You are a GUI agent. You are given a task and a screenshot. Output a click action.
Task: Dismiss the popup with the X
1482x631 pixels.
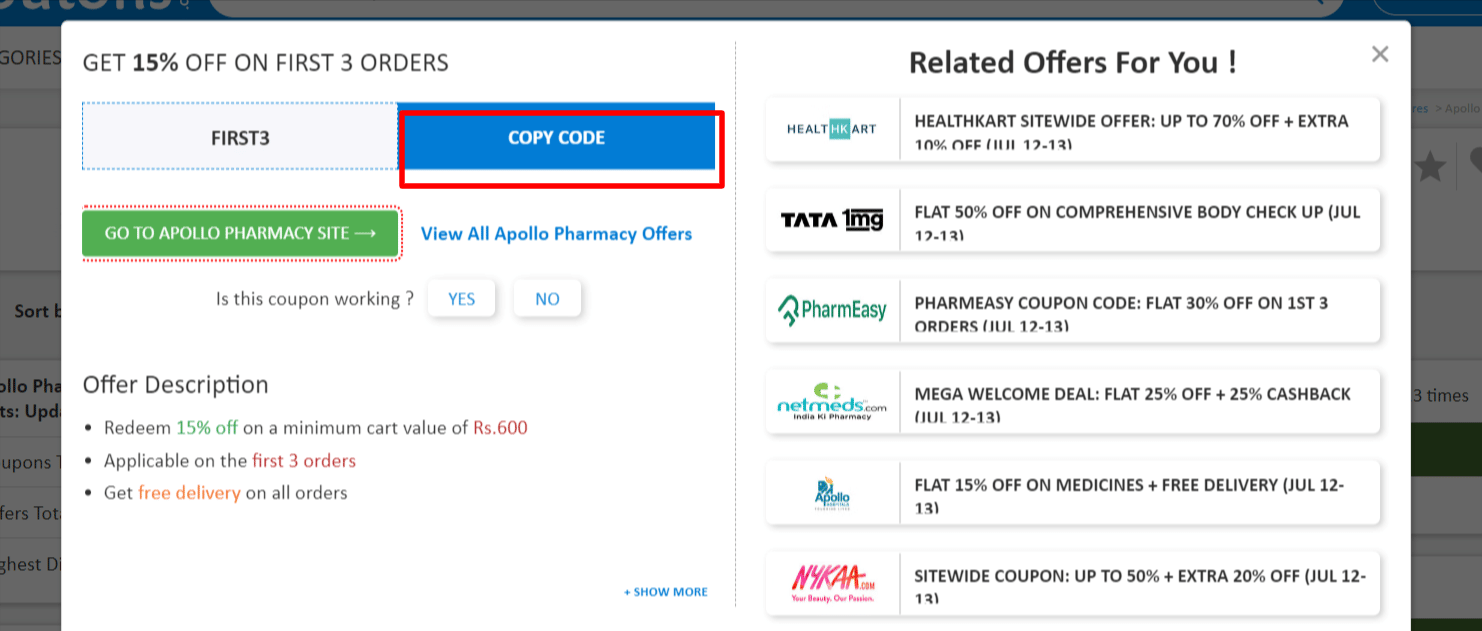tap(1380, 54)
